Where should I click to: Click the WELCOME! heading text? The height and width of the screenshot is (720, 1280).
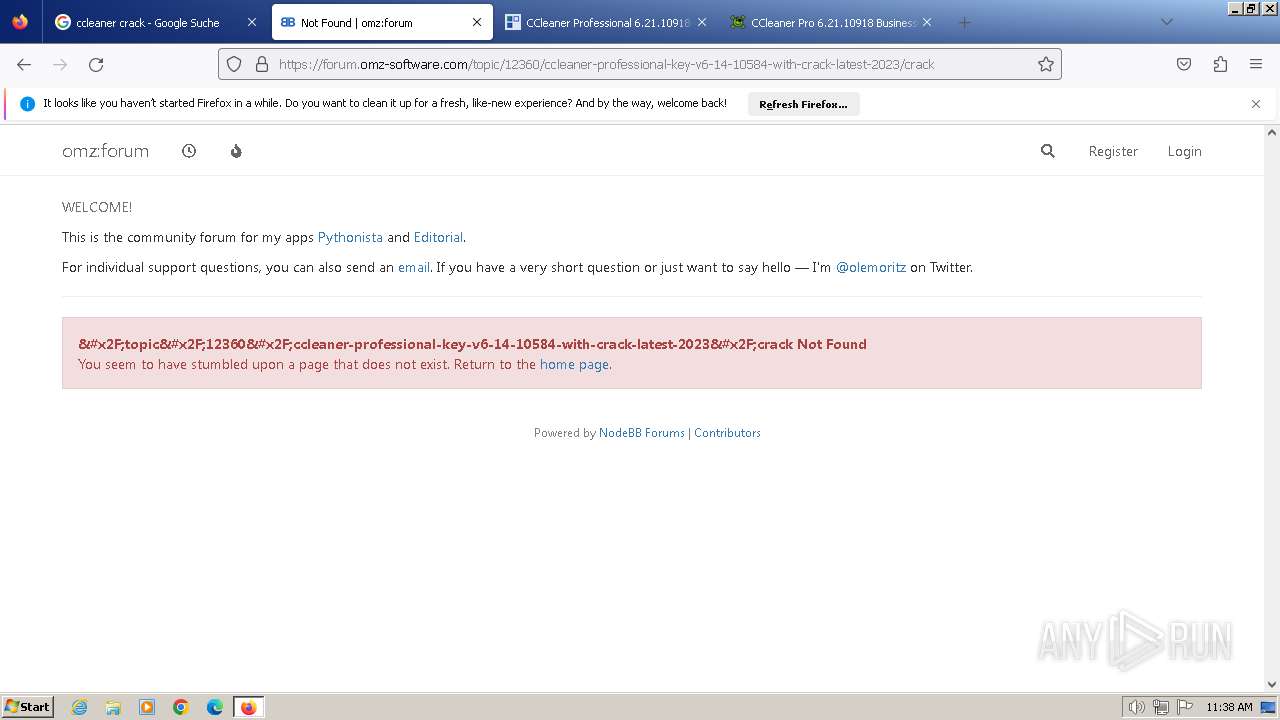tap(97, 207)
